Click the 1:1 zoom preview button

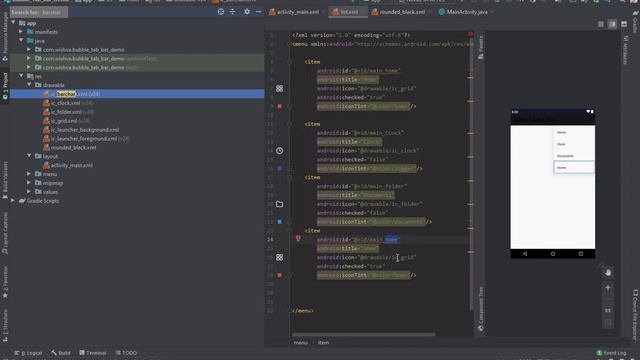tap(608, 310)
